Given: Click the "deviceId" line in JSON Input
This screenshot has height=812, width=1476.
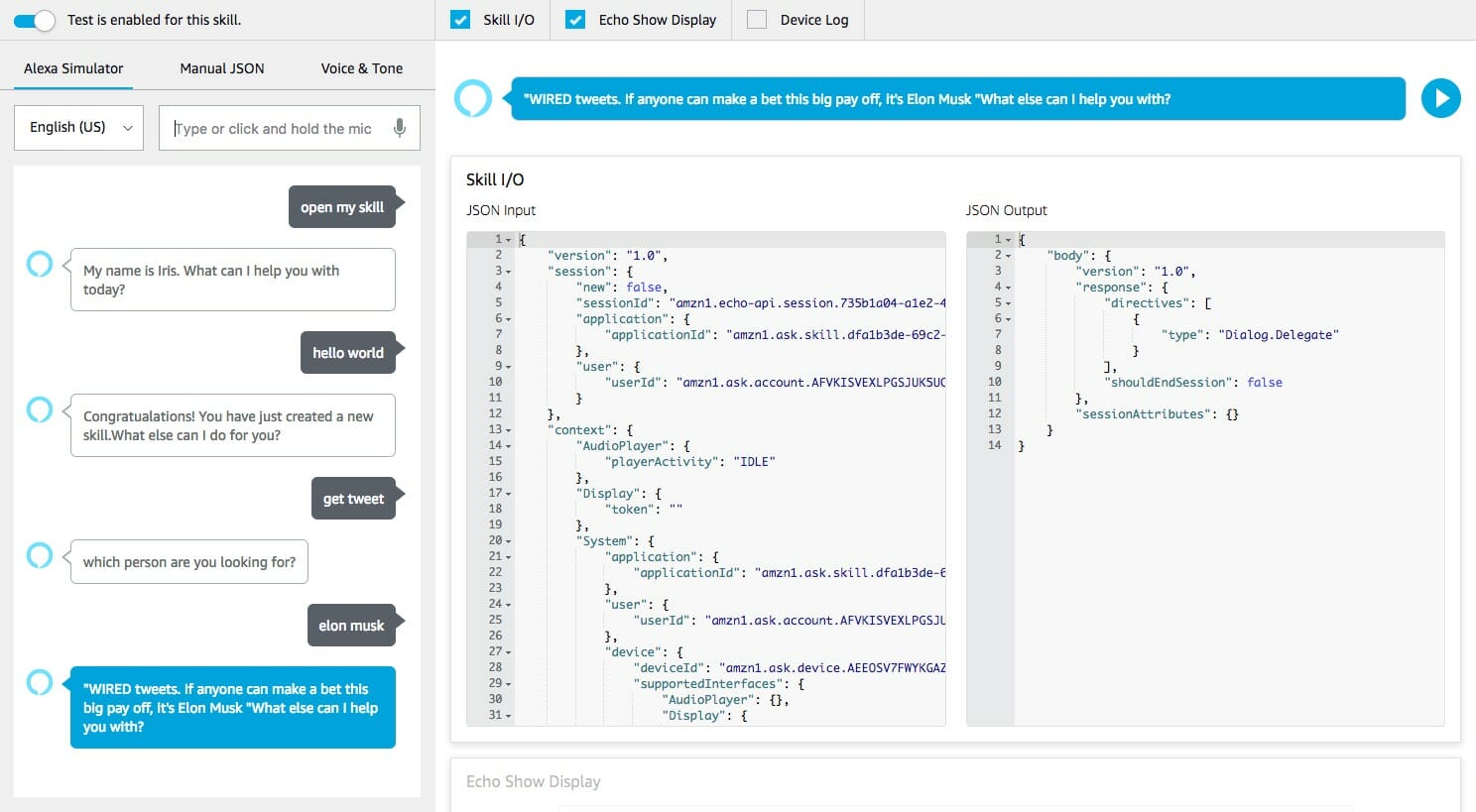Looking at the screenshot, I should coord(790,668).
